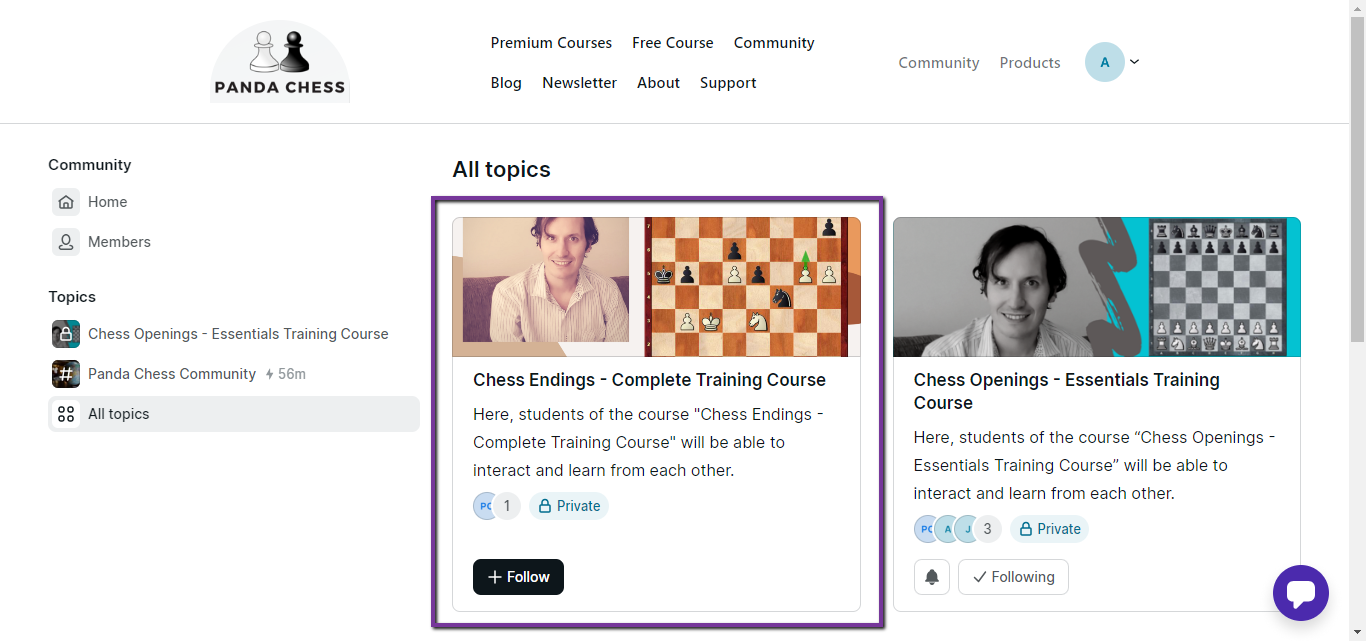Open Premium Courses in the navigation menu

[x=551, y=43]
